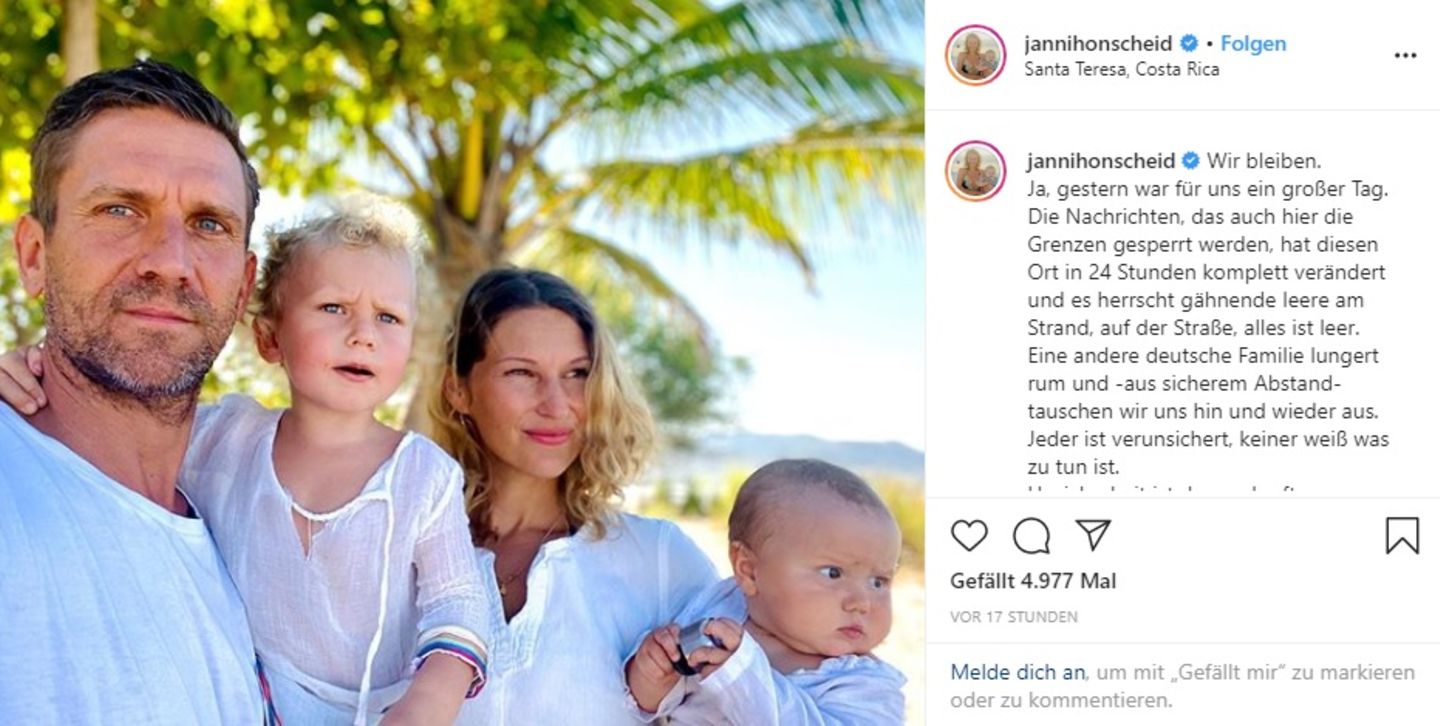Click verified badge in the header
1440x726 pixels.
tap(1190, 44)
